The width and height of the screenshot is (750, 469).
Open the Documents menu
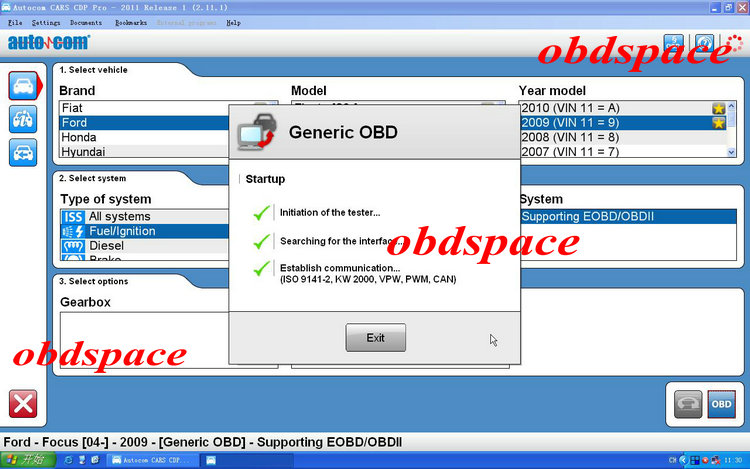(x=86, y=22)
